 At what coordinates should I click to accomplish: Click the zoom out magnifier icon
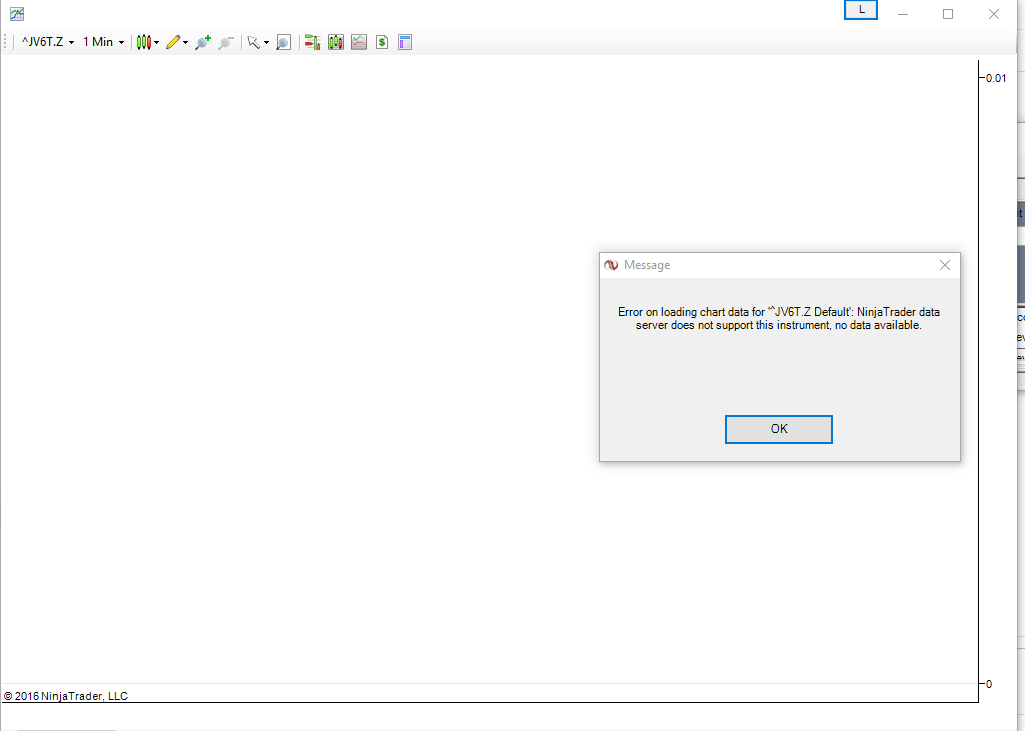(x=226, y=42)
